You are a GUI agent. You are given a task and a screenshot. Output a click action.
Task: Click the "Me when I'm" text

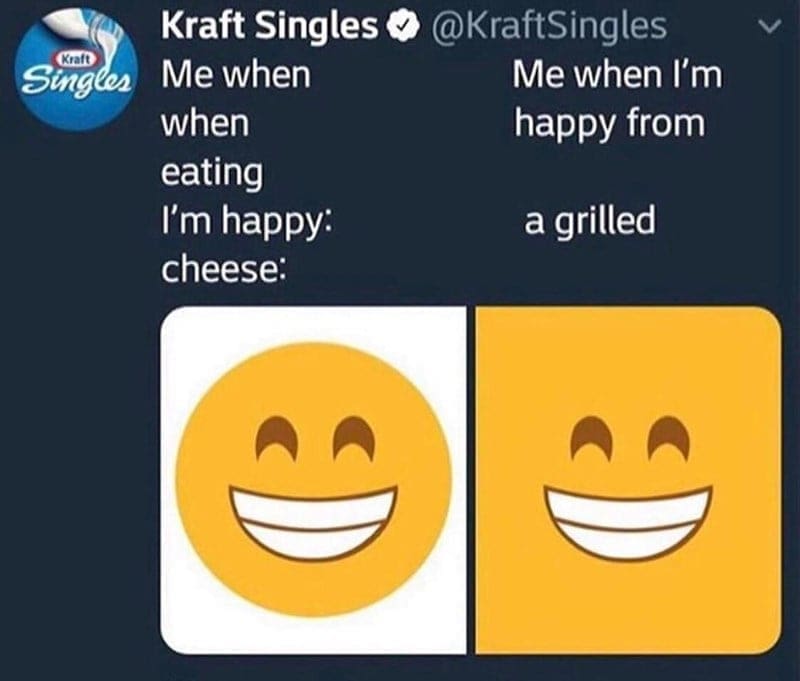pos(614,75)
